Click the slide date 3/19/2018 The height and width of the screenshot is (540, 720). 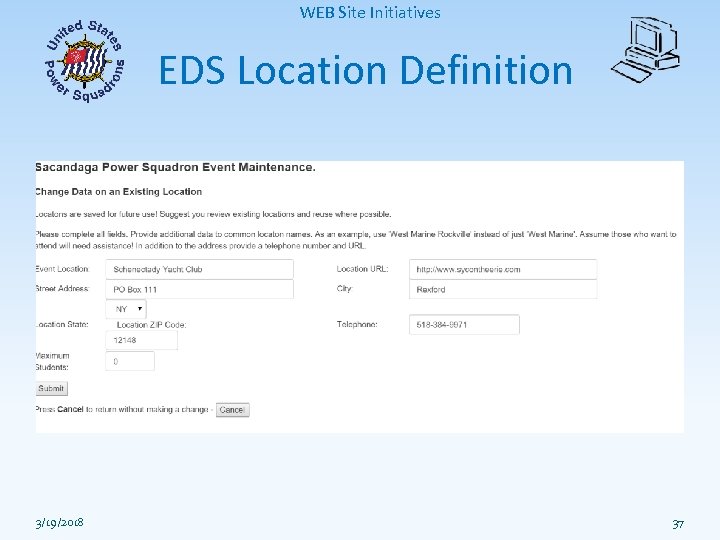(x=59, y=523)
